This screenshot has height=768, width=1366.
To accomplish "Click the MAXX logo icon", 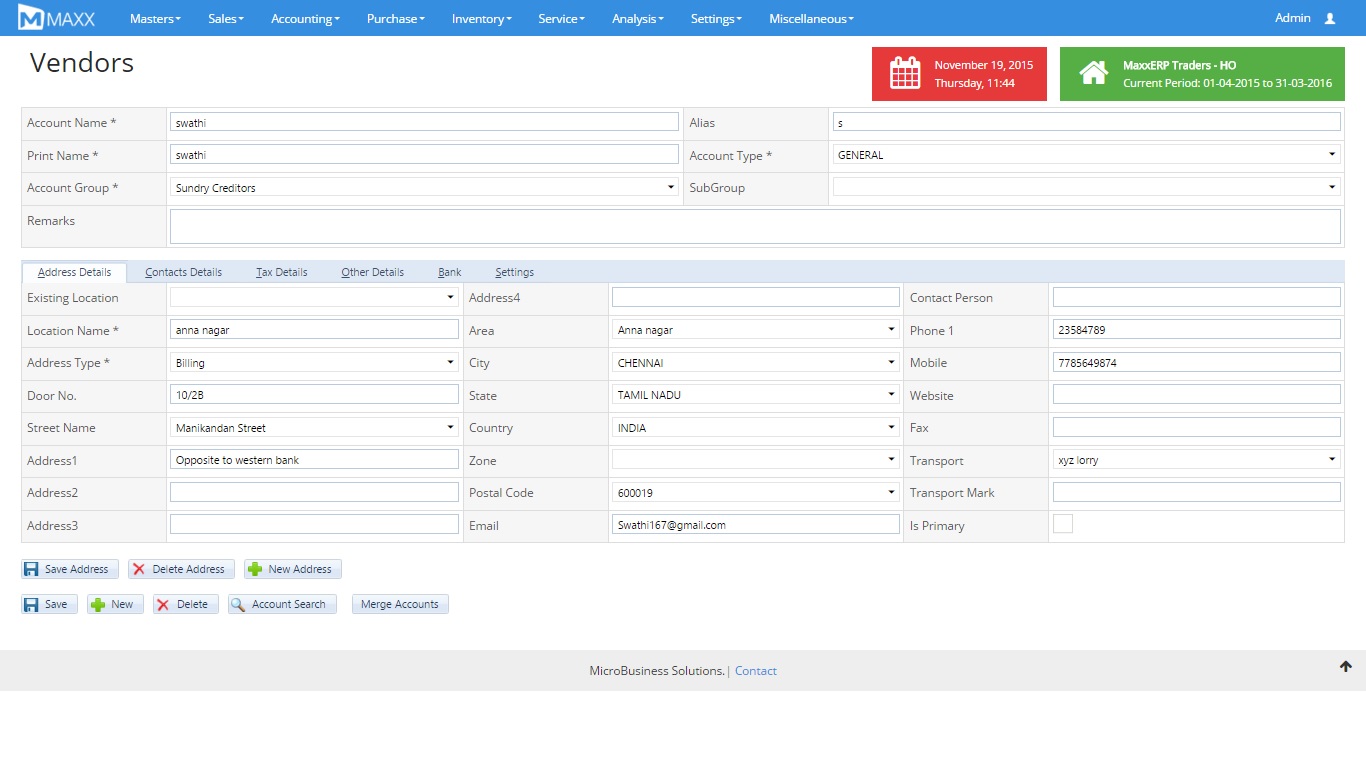I will coord(31,18).
